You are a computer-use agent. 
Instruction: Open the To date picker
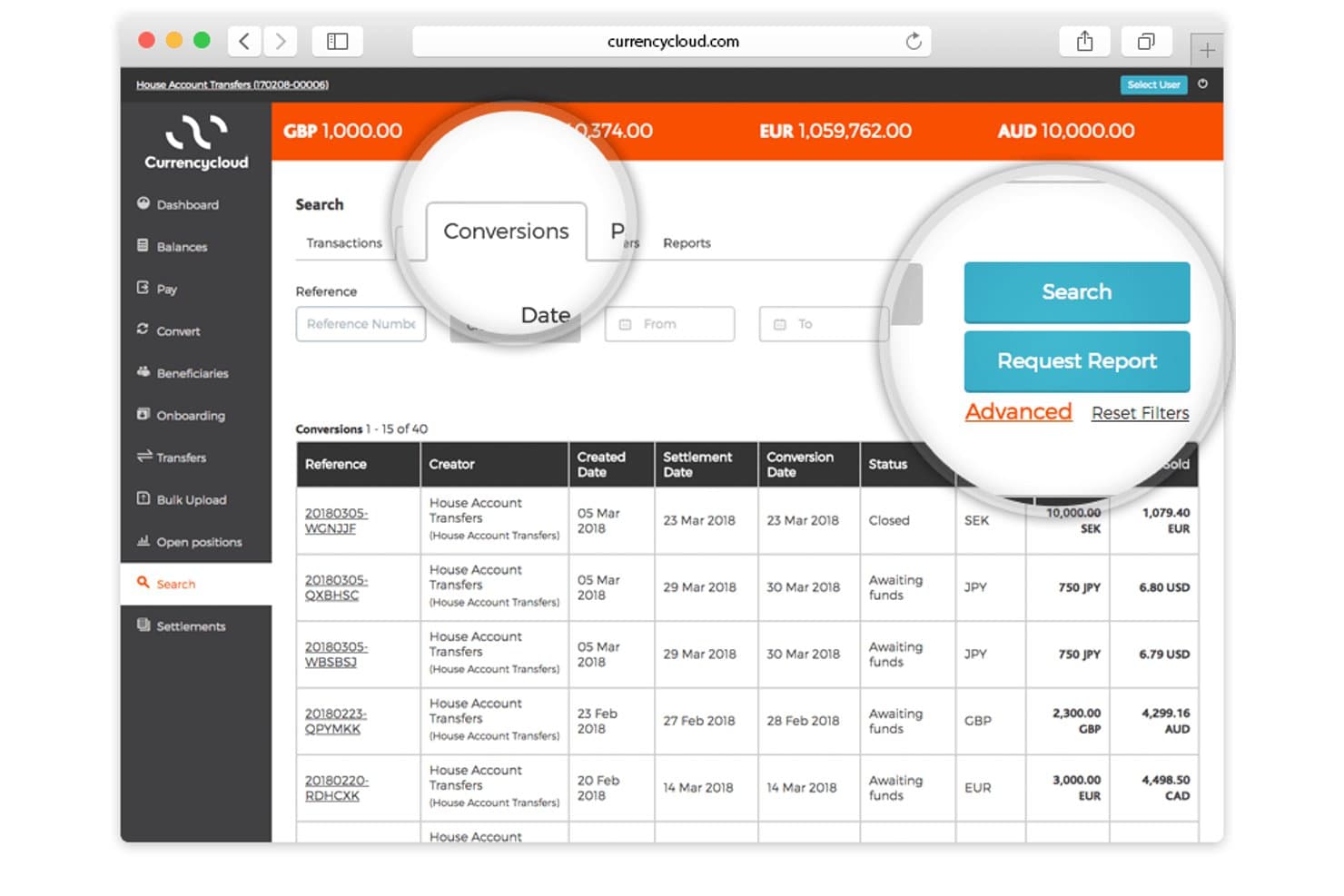pos(824,324)
